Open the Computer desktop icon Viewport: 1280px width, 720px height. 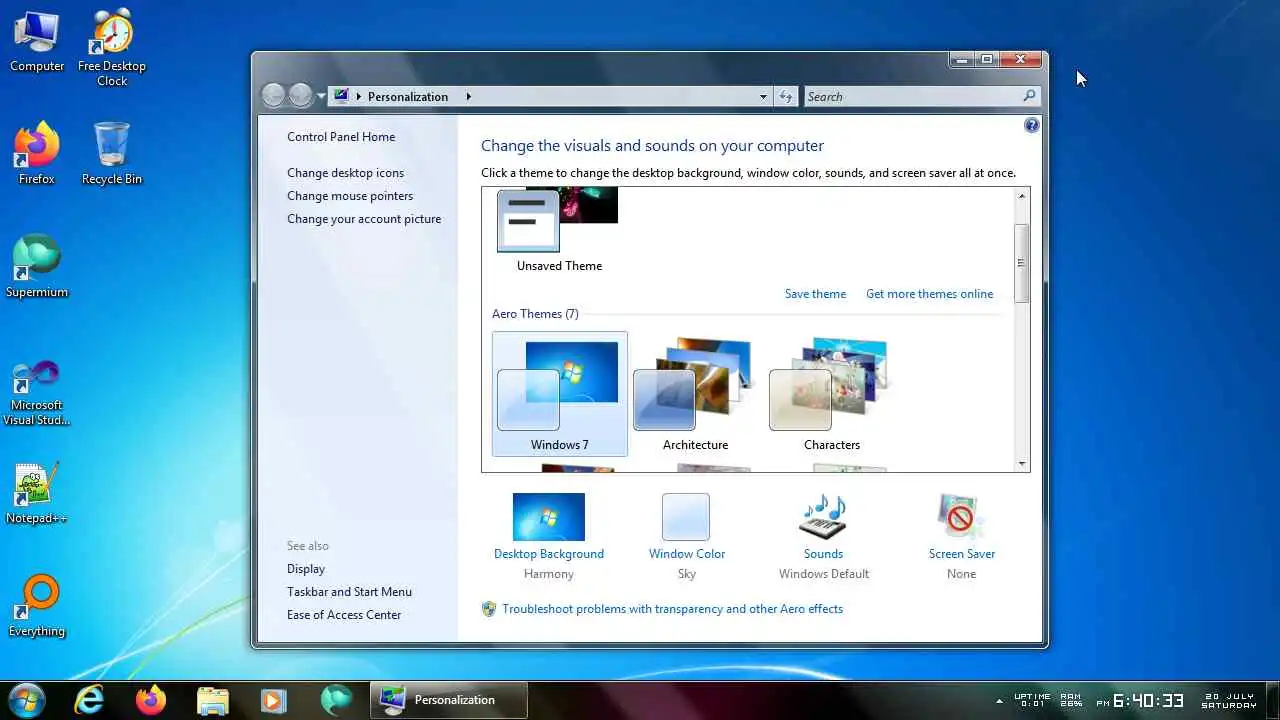(x=37, y=42)
